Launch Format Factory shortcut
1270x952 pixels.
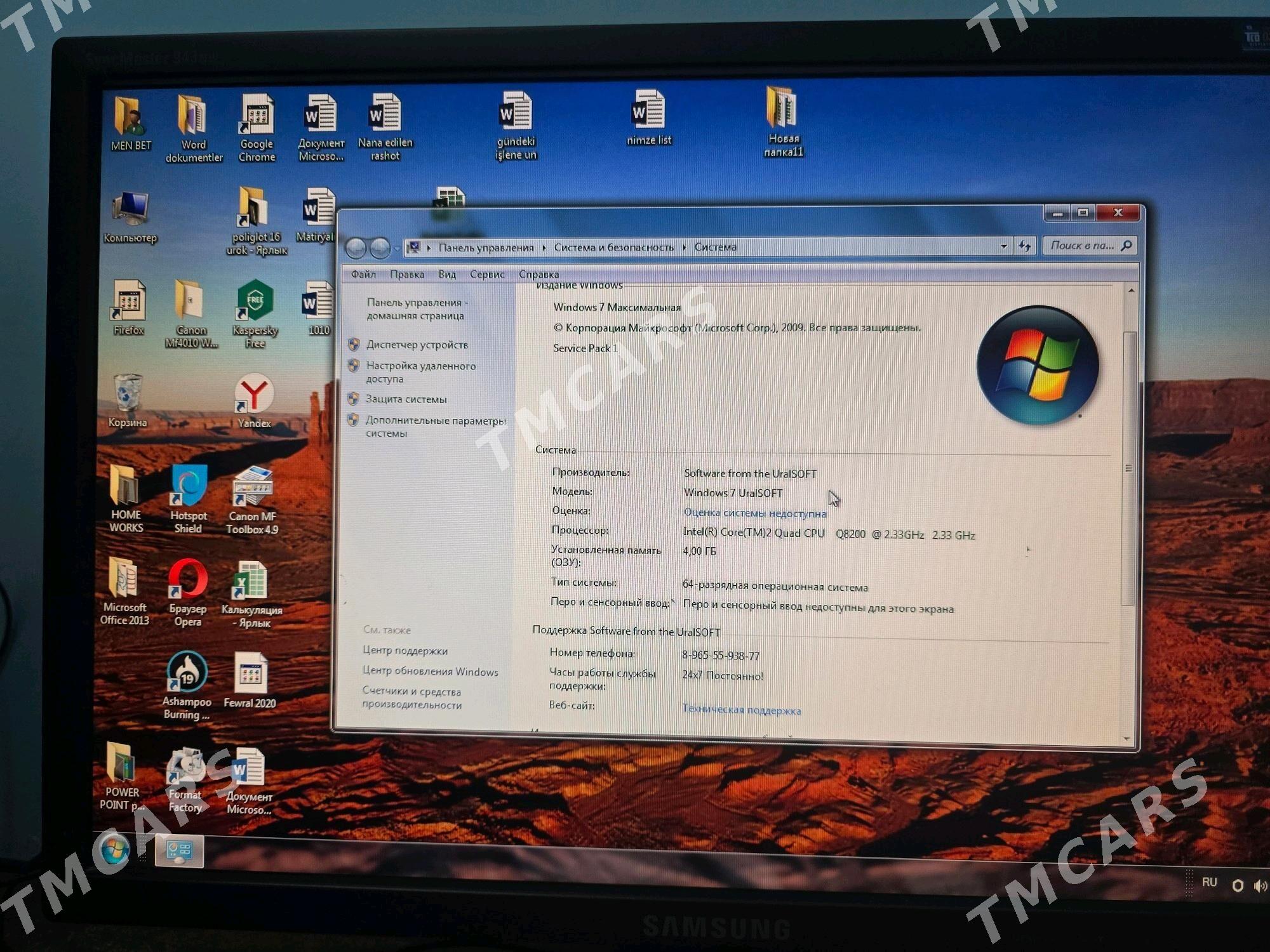[x=185, y=780]
